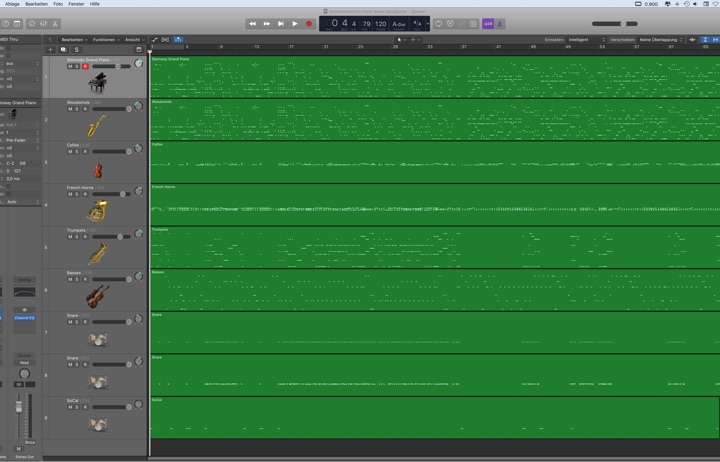The image size is (720, 462).
Task: Toggle the purple count-in button
Action: point(488,23)
